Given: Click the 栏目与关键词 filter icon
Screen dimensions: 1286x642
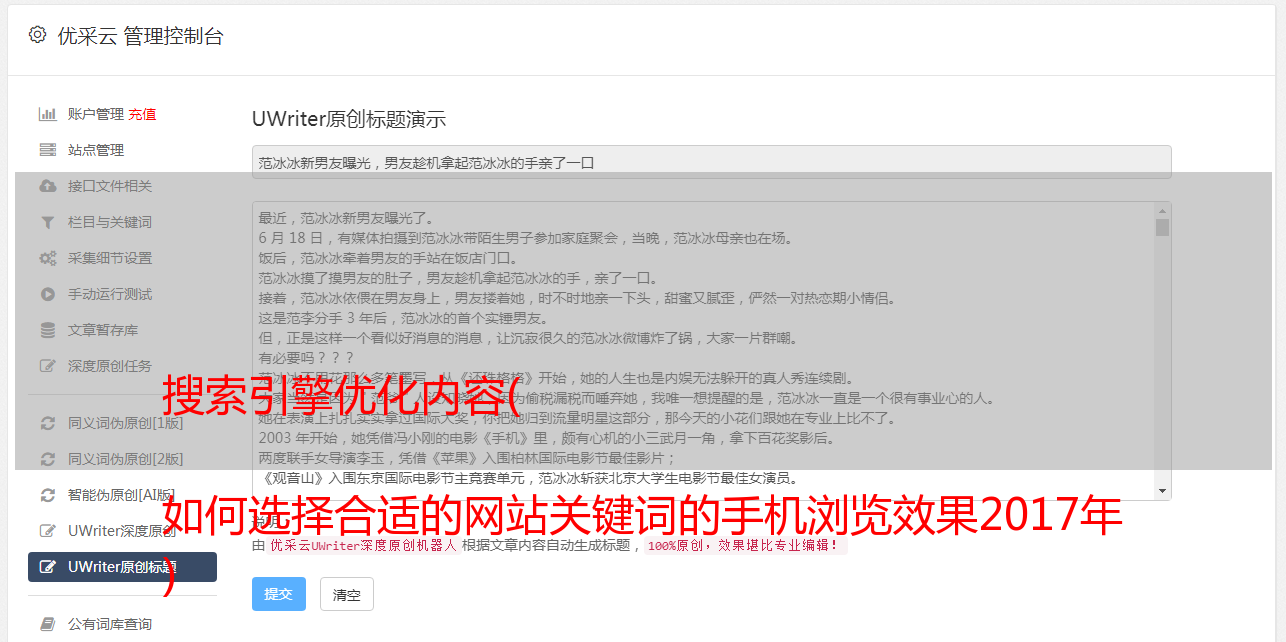Looking at the screenshot, I should (47, 222).
